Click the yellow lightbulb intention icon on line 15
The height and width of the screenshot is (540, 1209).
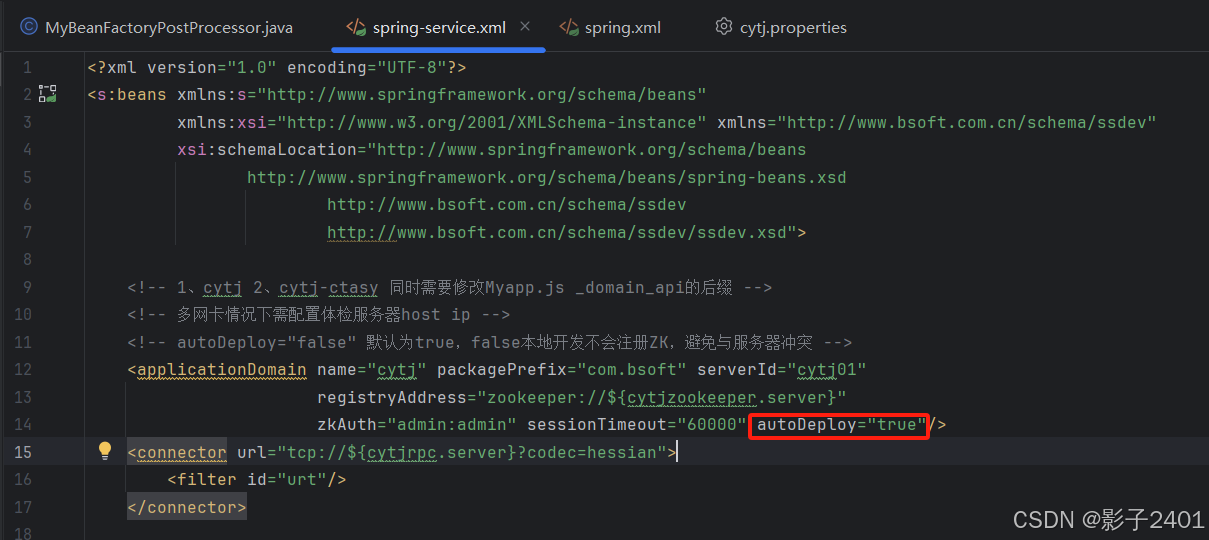pyautogui.click(x=105, y=451)
